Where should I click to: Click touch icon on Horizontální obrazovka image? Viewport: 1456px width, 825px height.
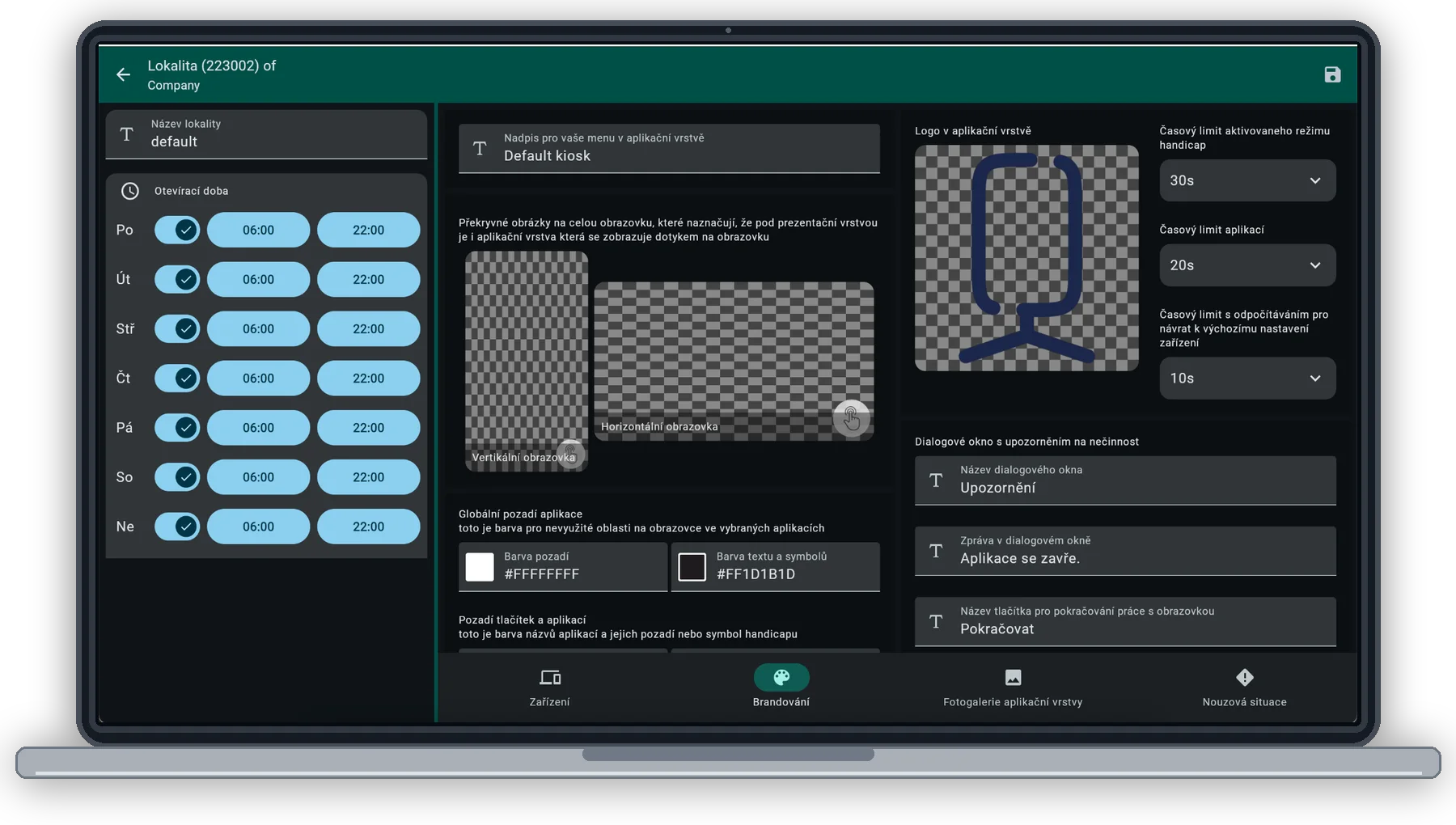[851, 418]
